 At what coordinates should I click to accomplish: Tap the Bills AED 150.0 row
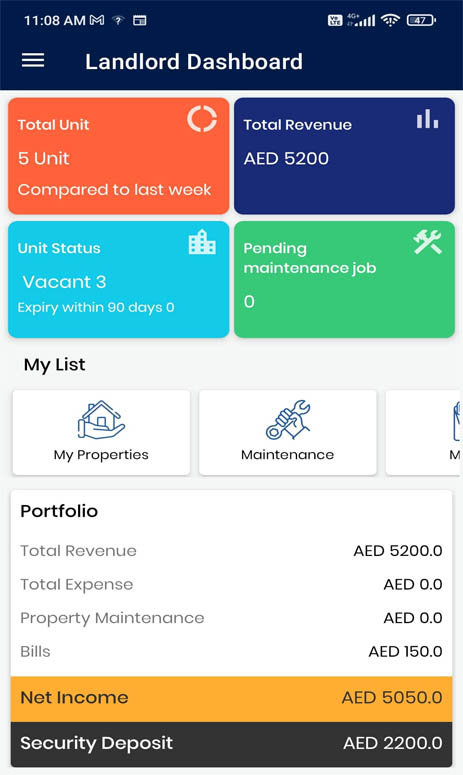point(231,651)
